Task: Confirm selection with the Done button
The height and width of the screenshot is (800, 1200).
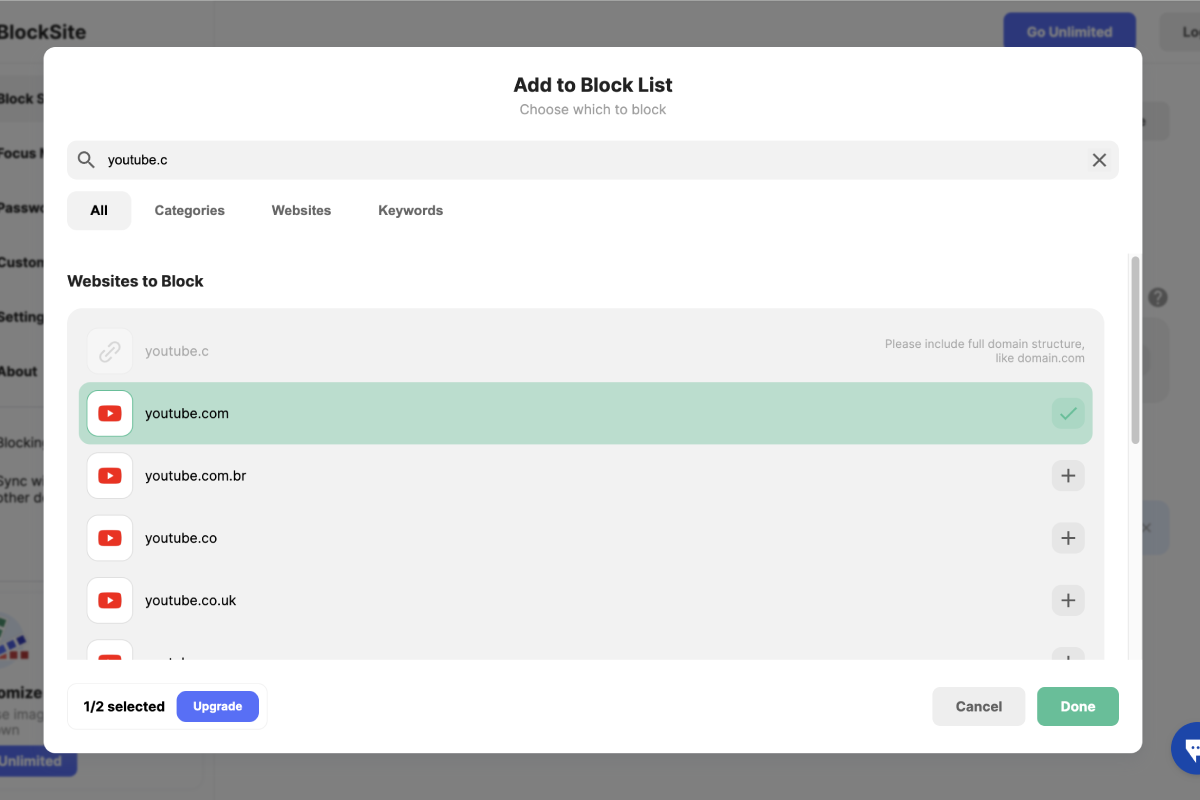Action: [x=1077, y=706]
